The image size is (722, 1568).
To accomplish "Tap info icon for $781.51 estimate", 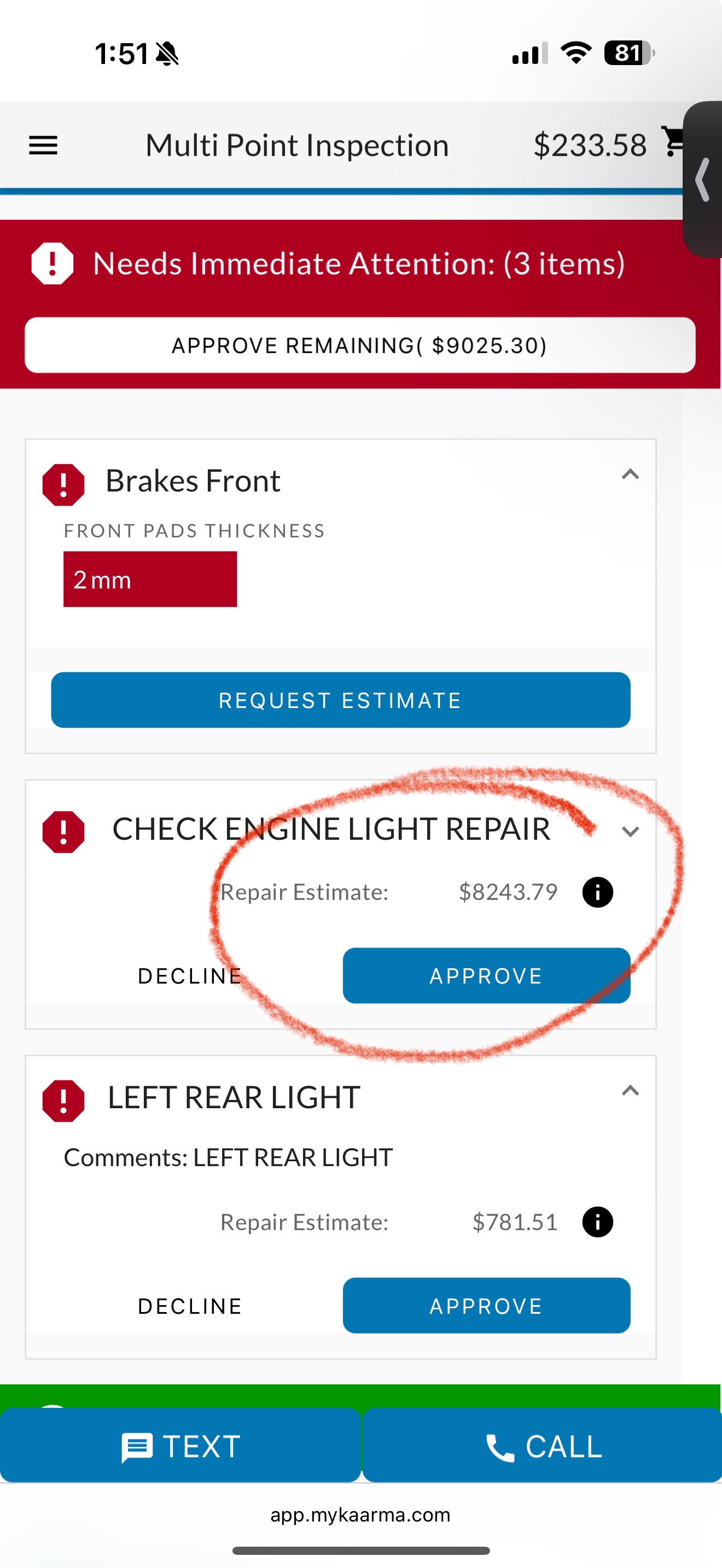I will pos(597,1222).
